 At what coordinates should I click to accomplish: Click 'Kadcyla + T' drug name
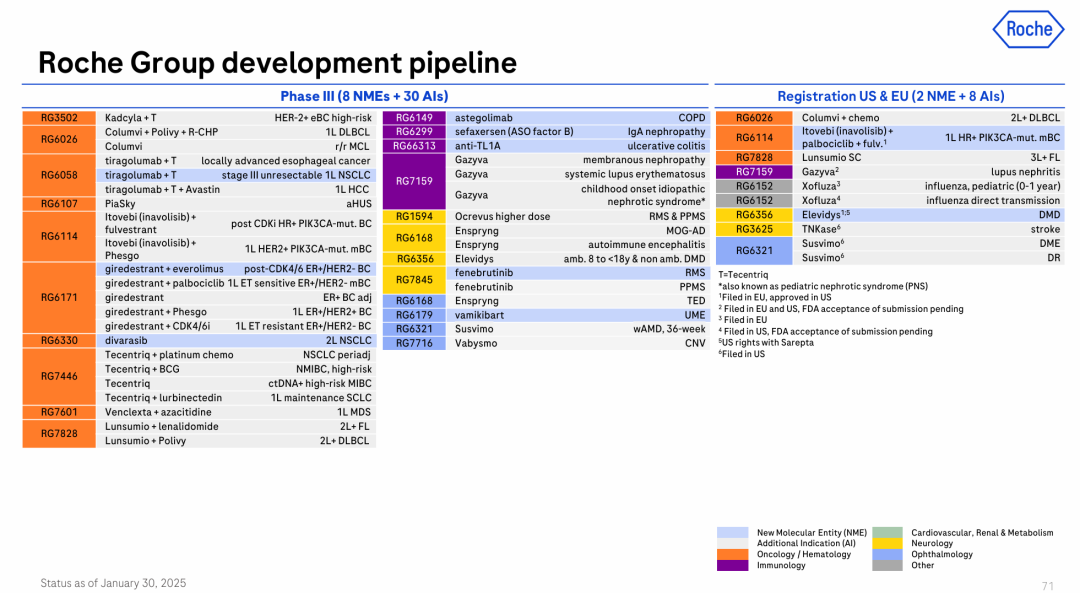pyautogui.click(x=130, y=118)
